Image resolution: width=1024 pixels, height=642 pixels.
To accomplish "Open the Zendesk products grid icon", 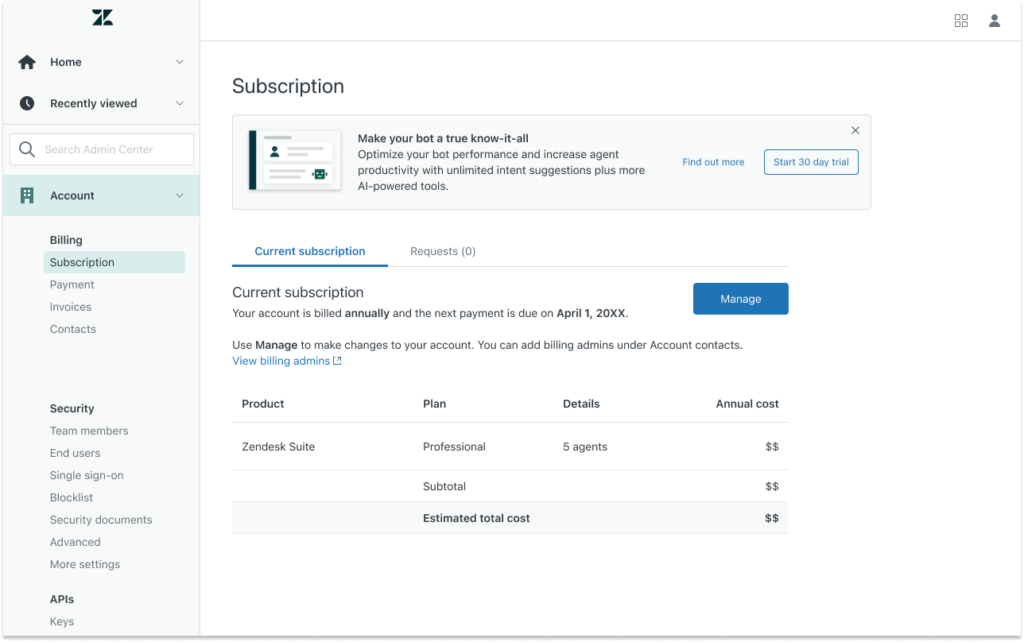I will click(x=960, y=20).
